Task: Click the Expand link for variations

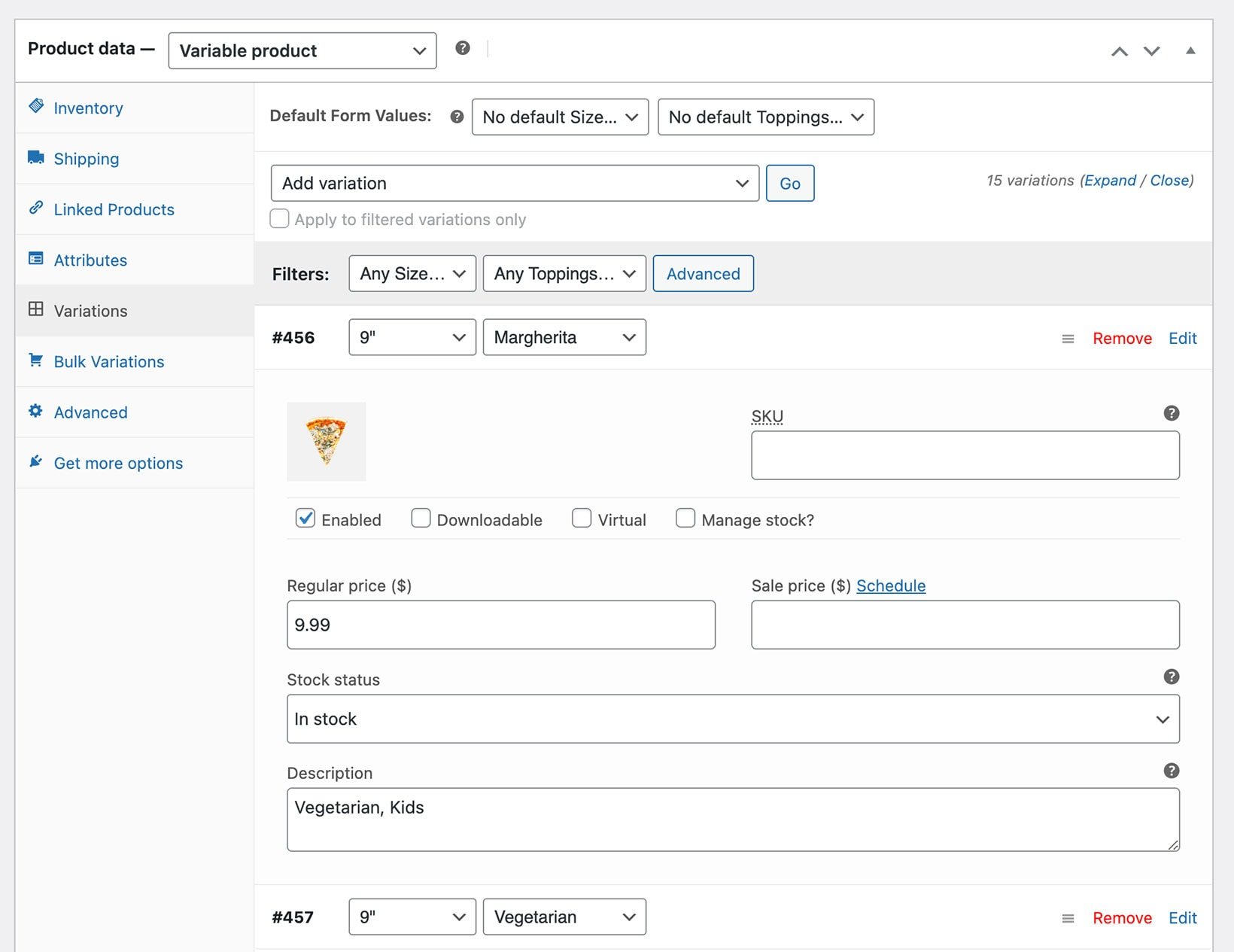Action: click(x=1111, y=180)
